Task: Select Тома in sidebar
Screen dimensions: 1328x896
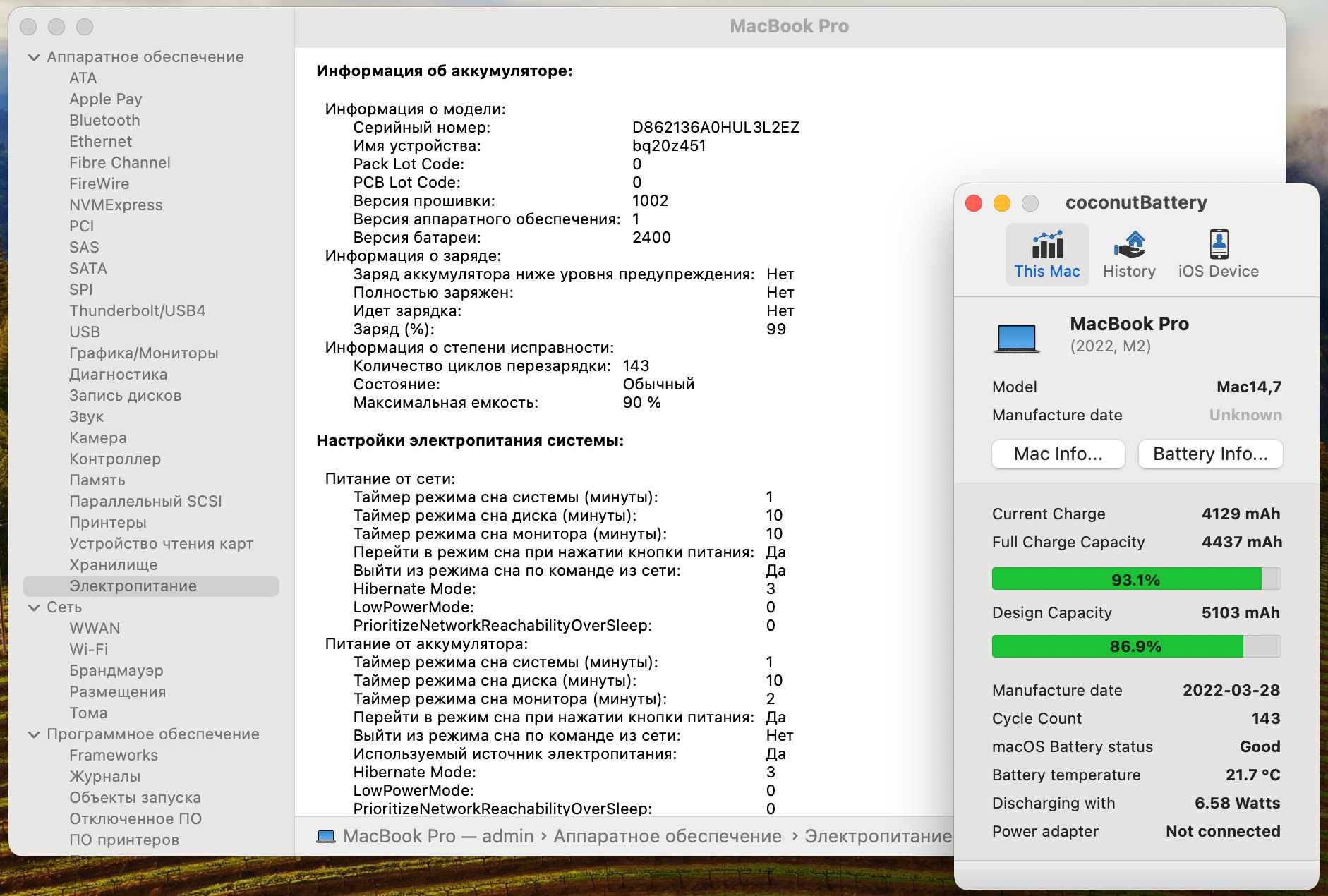Action: [88, 713]
